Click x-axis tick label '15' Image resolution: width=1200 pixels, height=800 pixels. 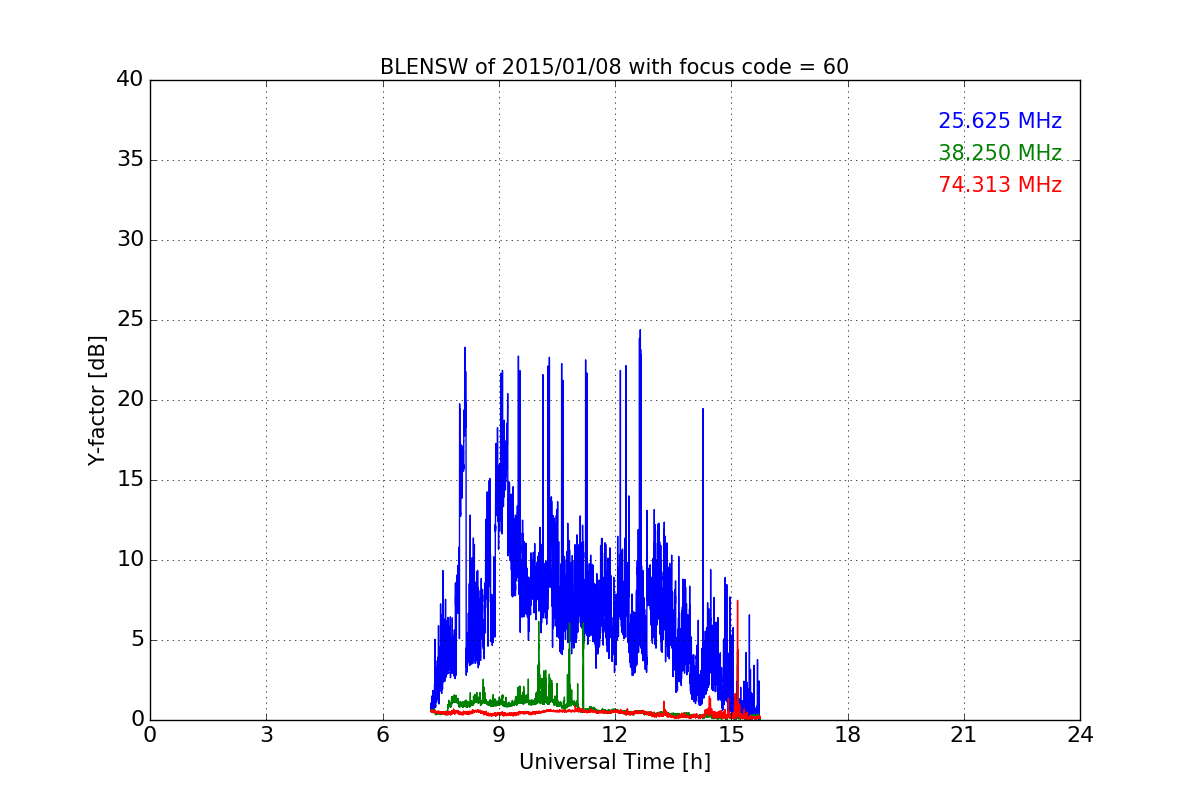(731, 735)
